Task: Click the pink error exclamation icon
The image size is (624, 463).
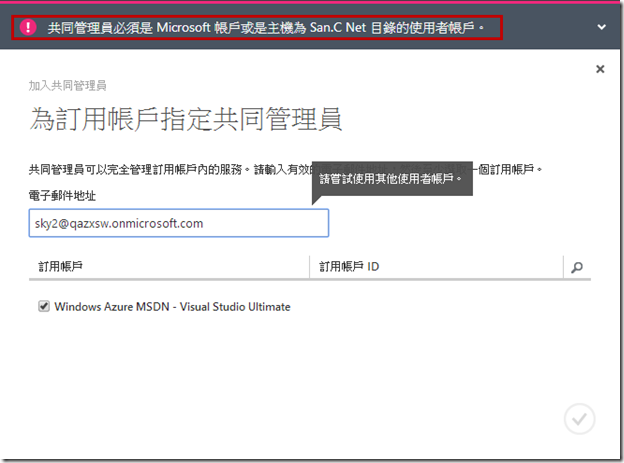Action: (x=28, y=27)
